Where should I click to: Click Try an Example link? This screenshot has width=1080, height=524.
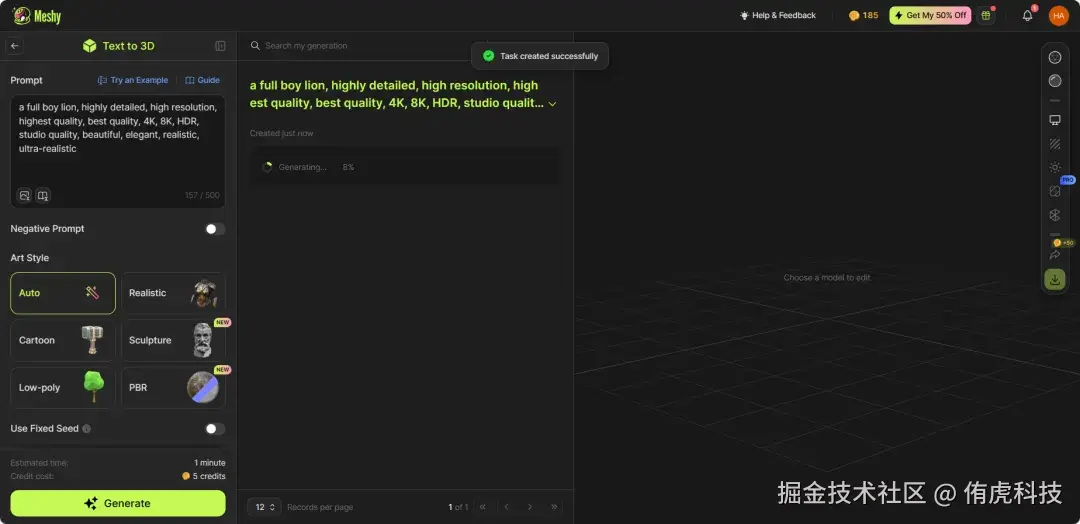(132, 81)
